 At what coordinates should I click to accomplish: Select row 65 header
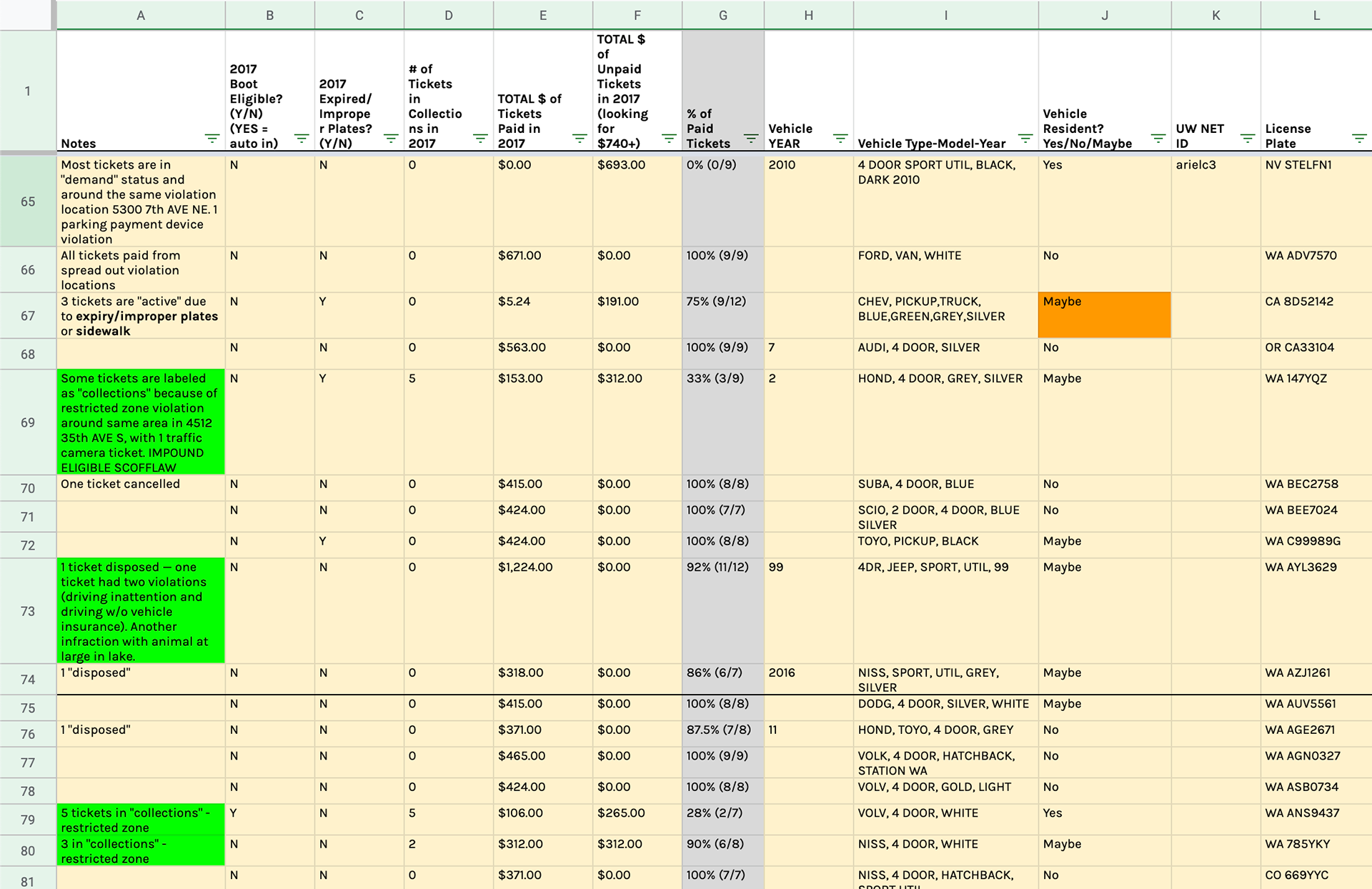coord(28,202)
